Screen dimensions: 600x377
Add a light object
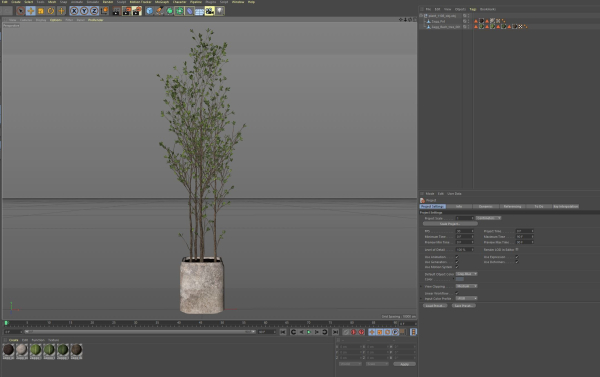point(220,11)
